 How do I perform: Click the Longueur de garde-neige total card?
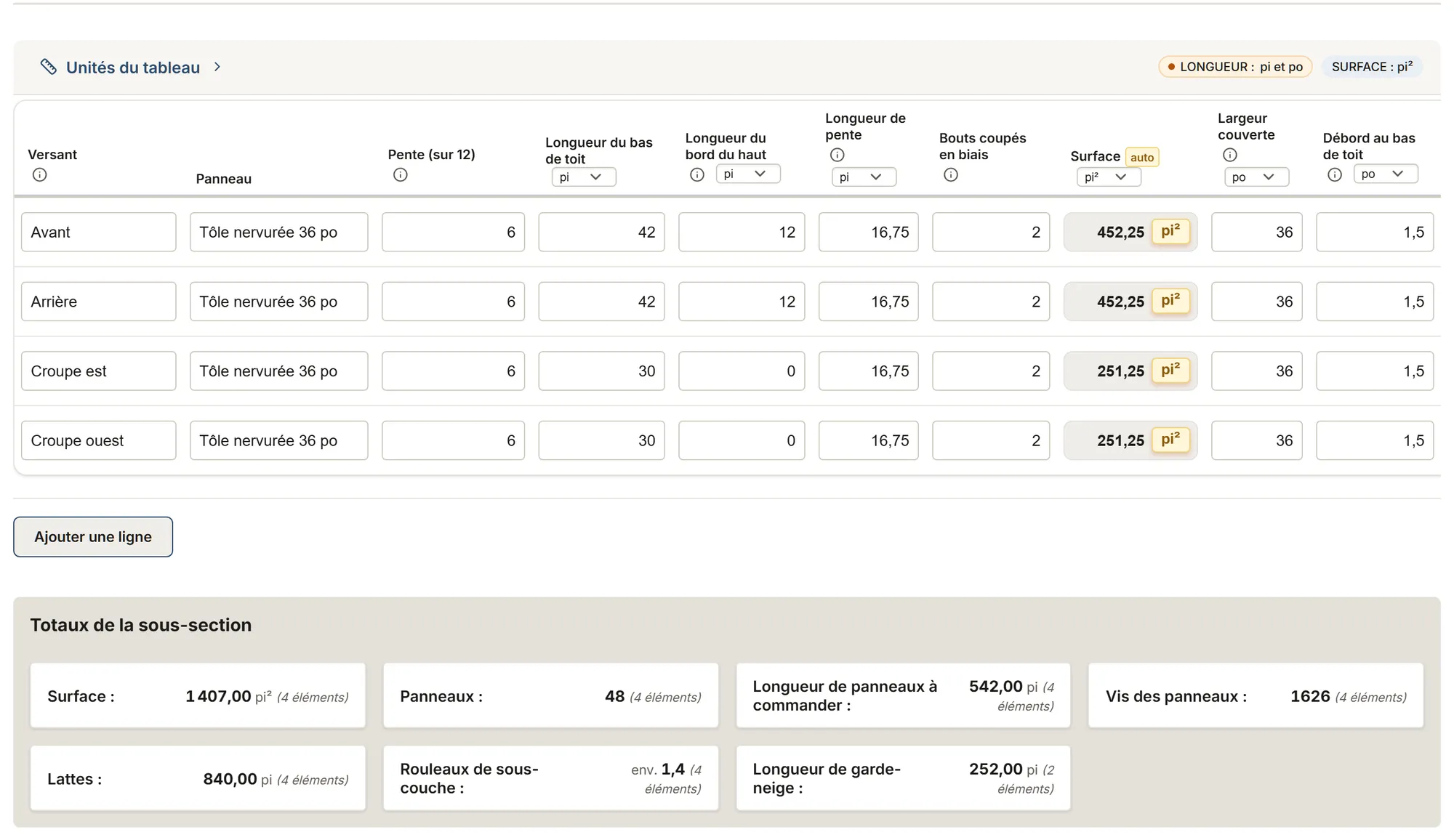[x=903, y=778]
